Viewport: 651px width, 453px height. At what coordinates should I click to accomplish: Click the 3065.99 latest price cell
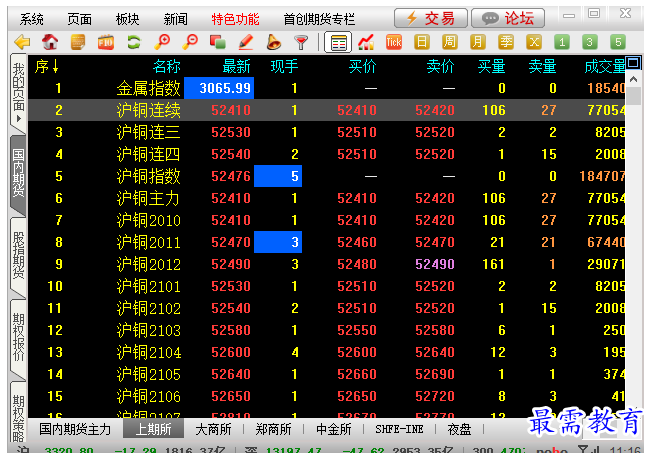(x=219, y=88)
